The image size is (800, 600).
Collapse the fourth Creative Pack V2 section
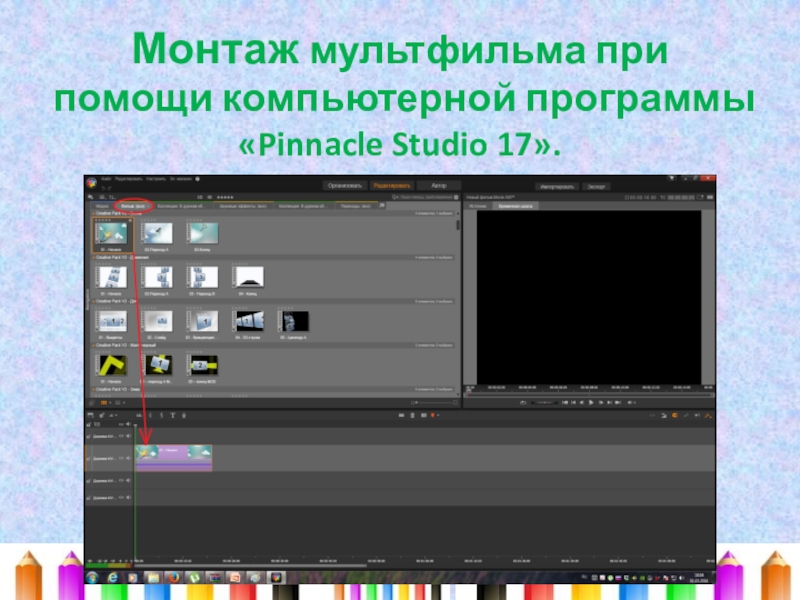pos(93,345)
